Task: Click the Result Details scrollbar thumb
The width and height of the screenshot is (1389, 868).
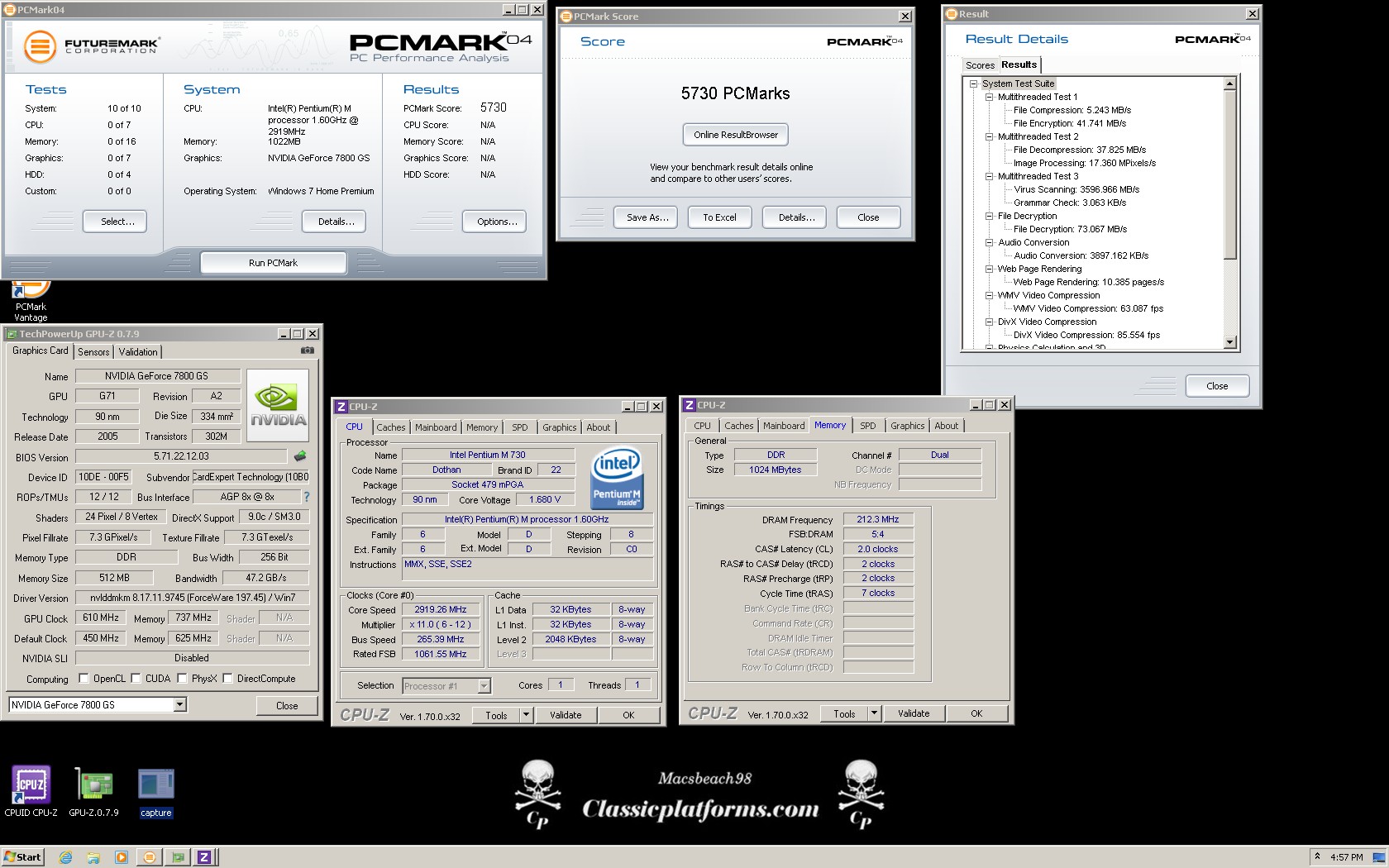Action: click(1229, 174)
